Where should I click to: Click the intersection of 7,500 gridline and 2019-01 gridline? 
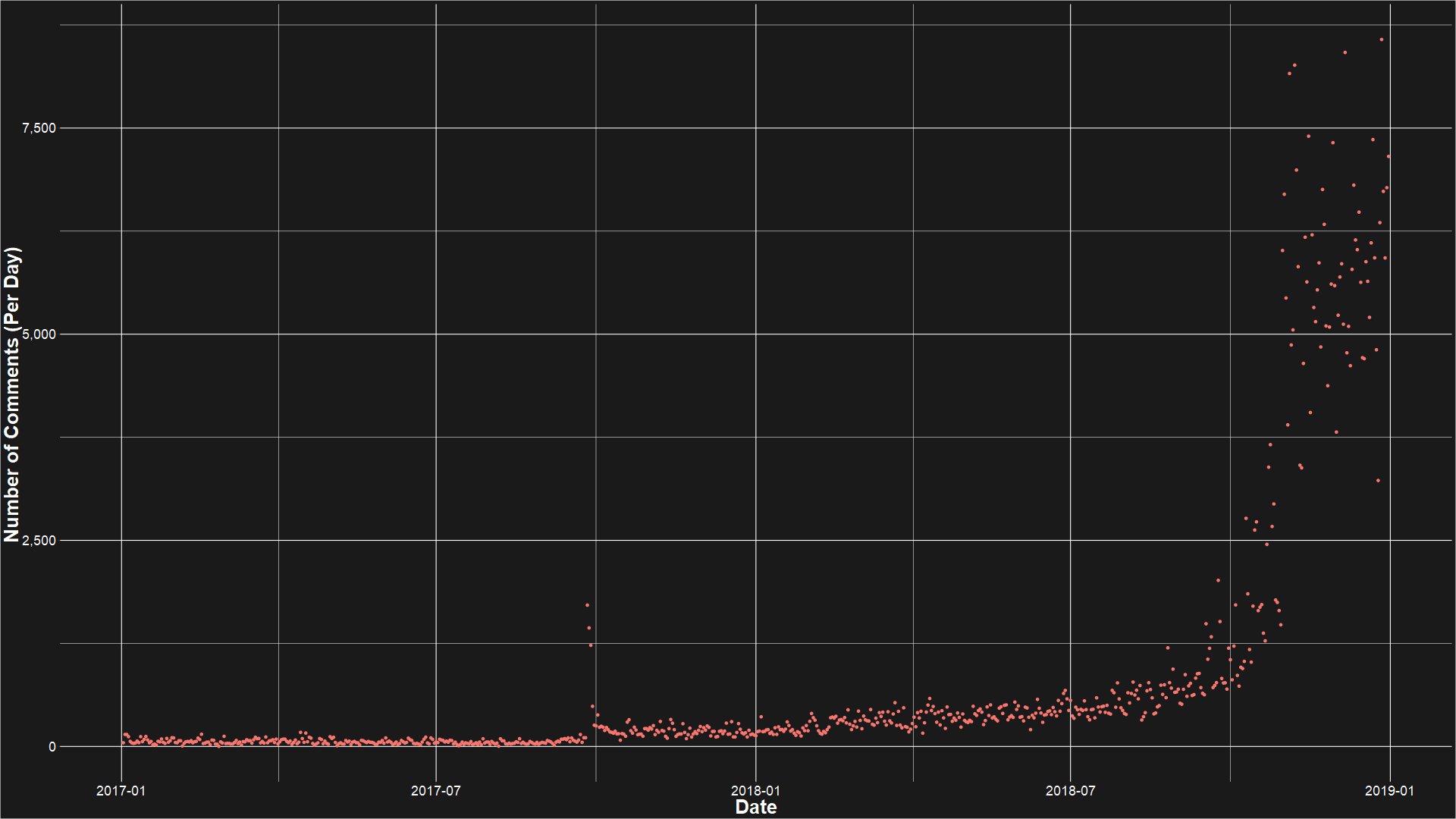pyautogui.click(x=1389, y=128)
